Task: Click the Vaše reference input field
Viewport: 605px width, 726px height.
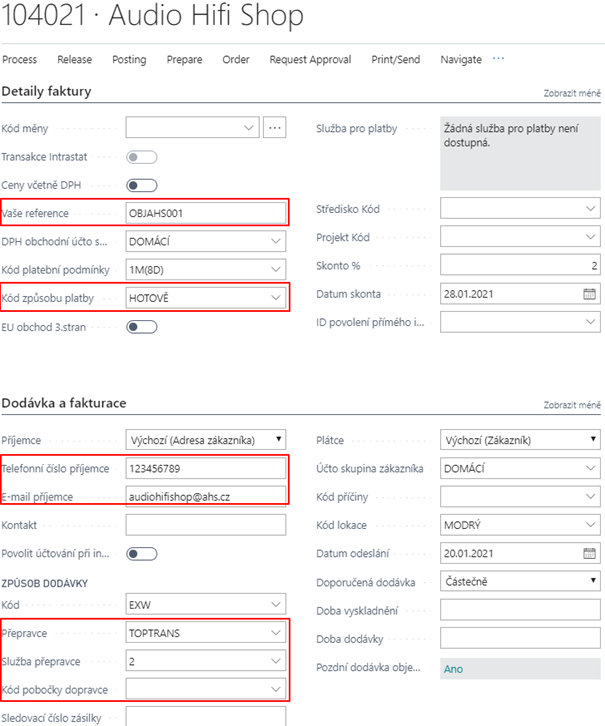Action: tap(205, 213)
